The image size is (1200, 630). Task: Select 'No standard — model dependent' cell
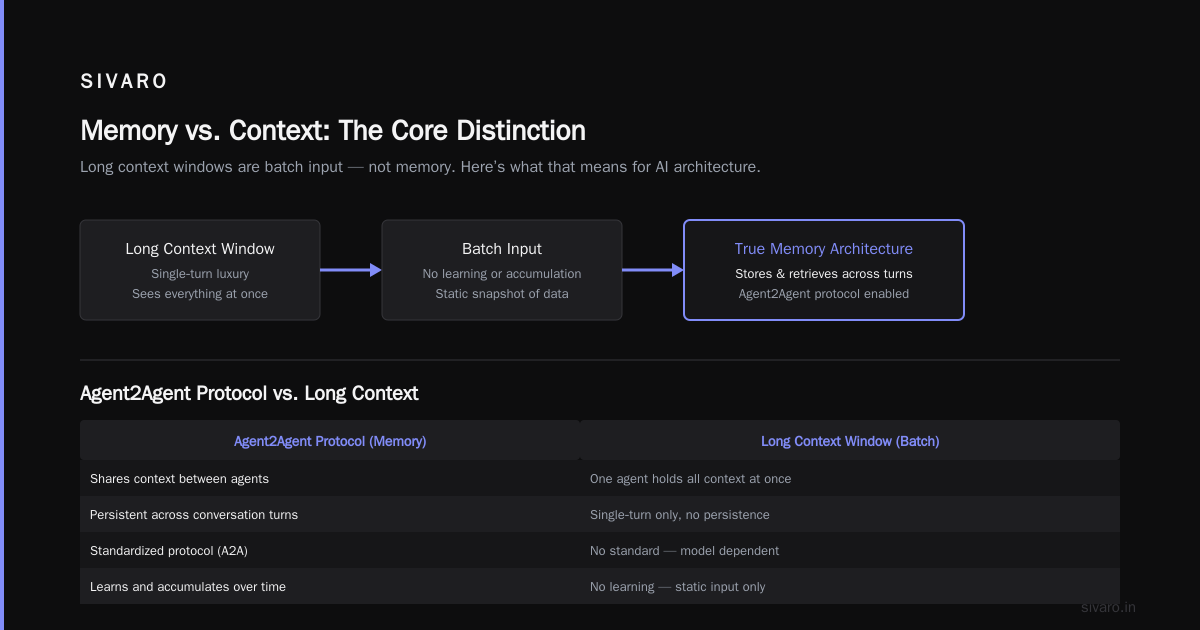(x=850, y=550)
